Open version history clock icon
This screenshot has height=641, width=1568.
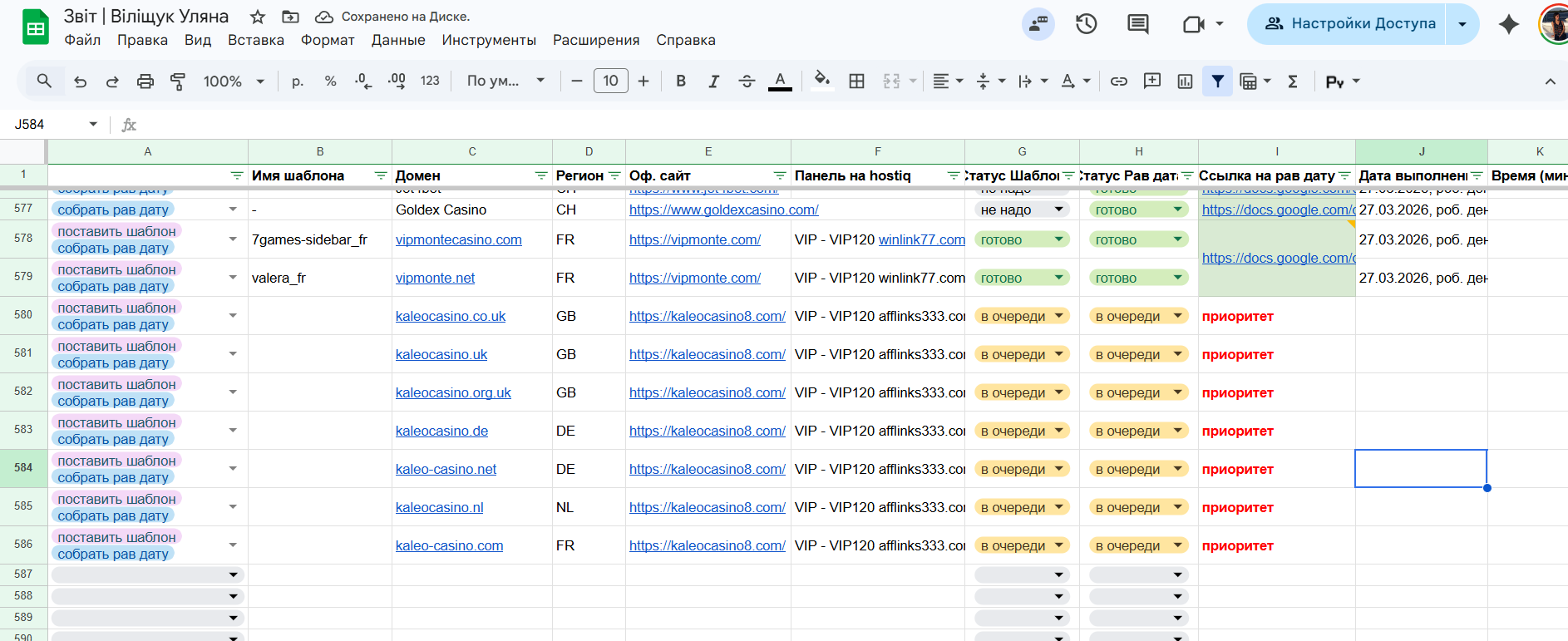(1086, 24)
